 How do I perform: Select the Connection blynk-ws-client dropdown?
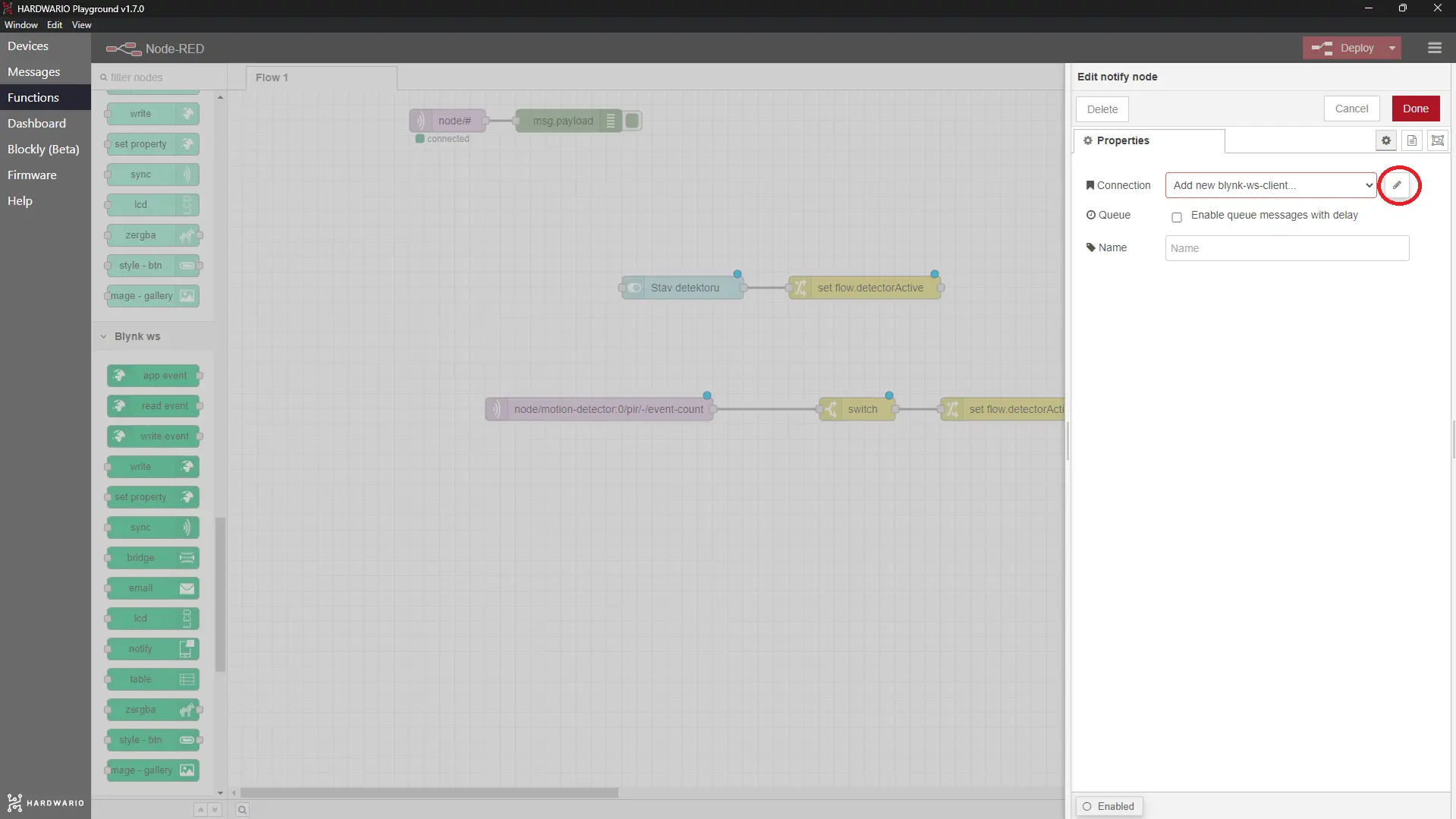pos(1271,185)
